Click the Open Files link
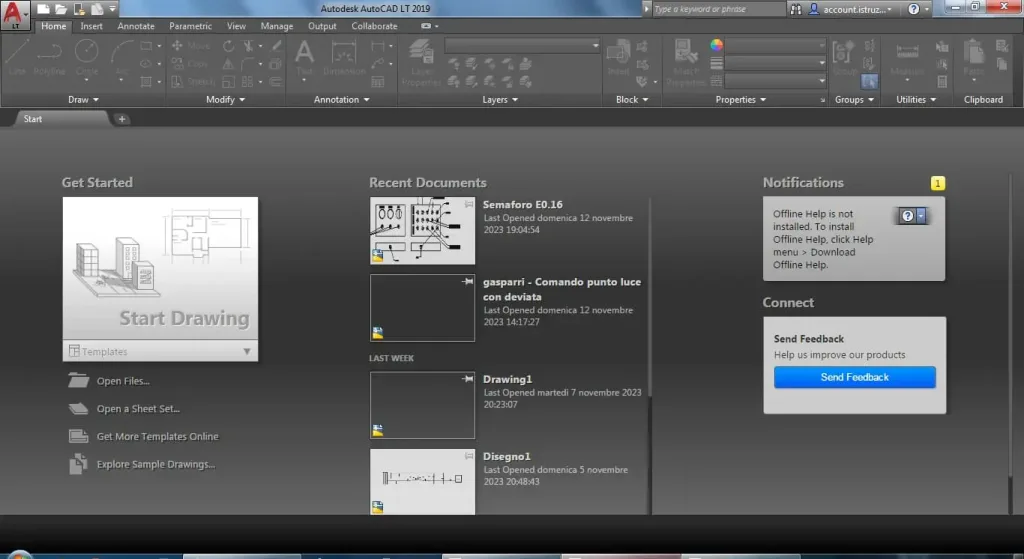The height and width of the screenshot is (559, 1024). click(x=123, y=381)
